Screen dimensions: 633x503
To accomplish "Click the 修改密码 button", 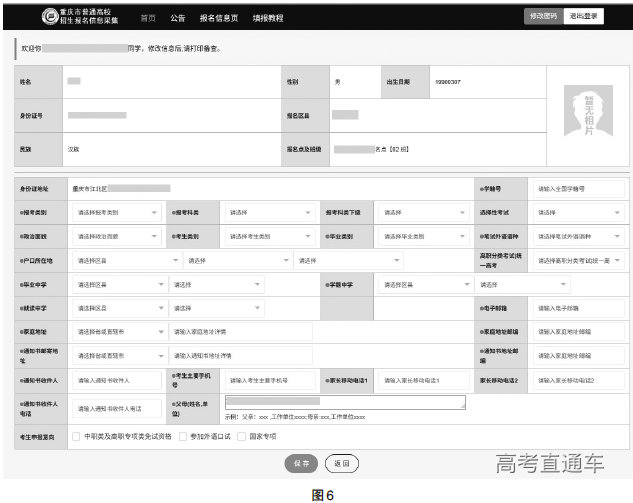I will pos(543,16).
